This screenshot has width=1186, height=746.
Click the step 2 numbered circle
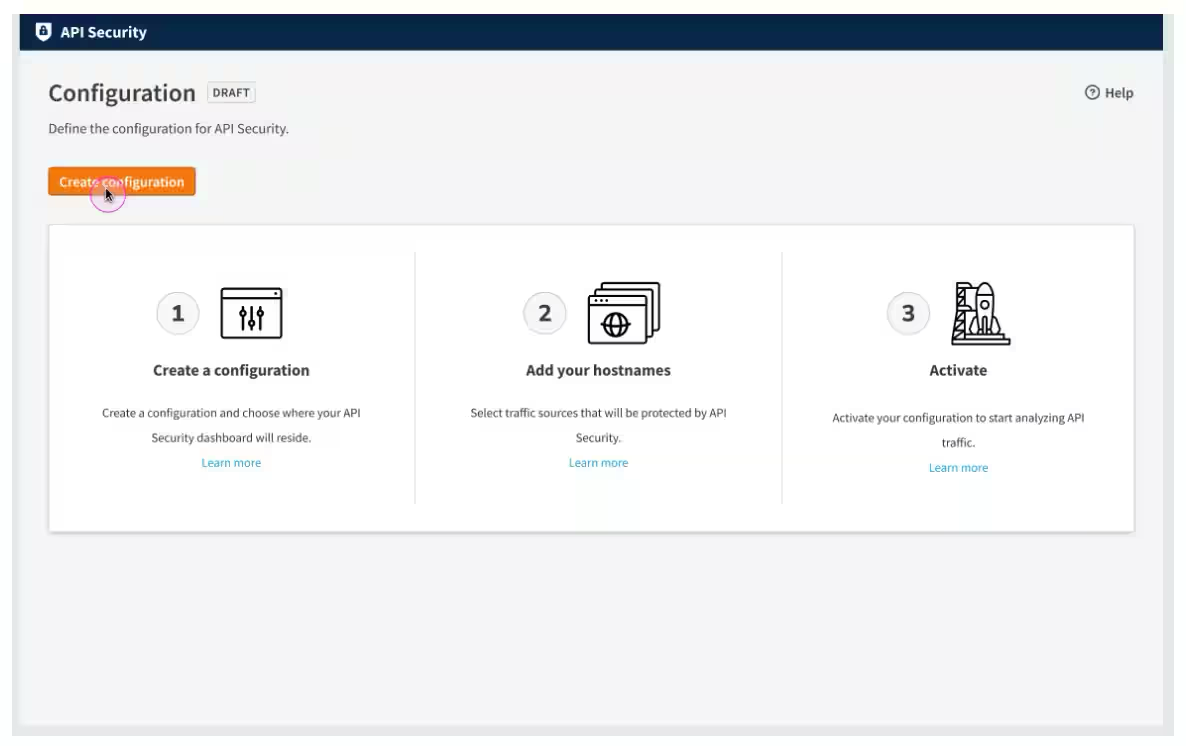coord(545,312)
